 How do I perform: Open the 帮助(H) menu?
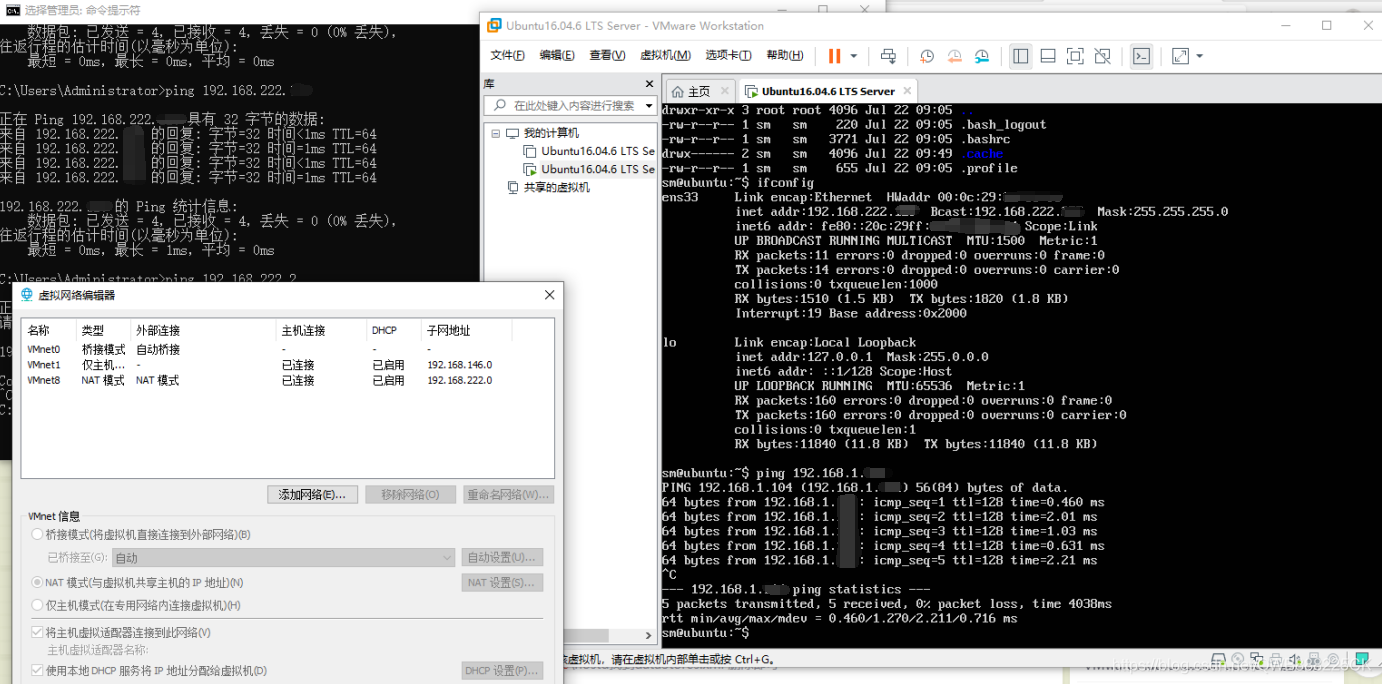(784, 56)
